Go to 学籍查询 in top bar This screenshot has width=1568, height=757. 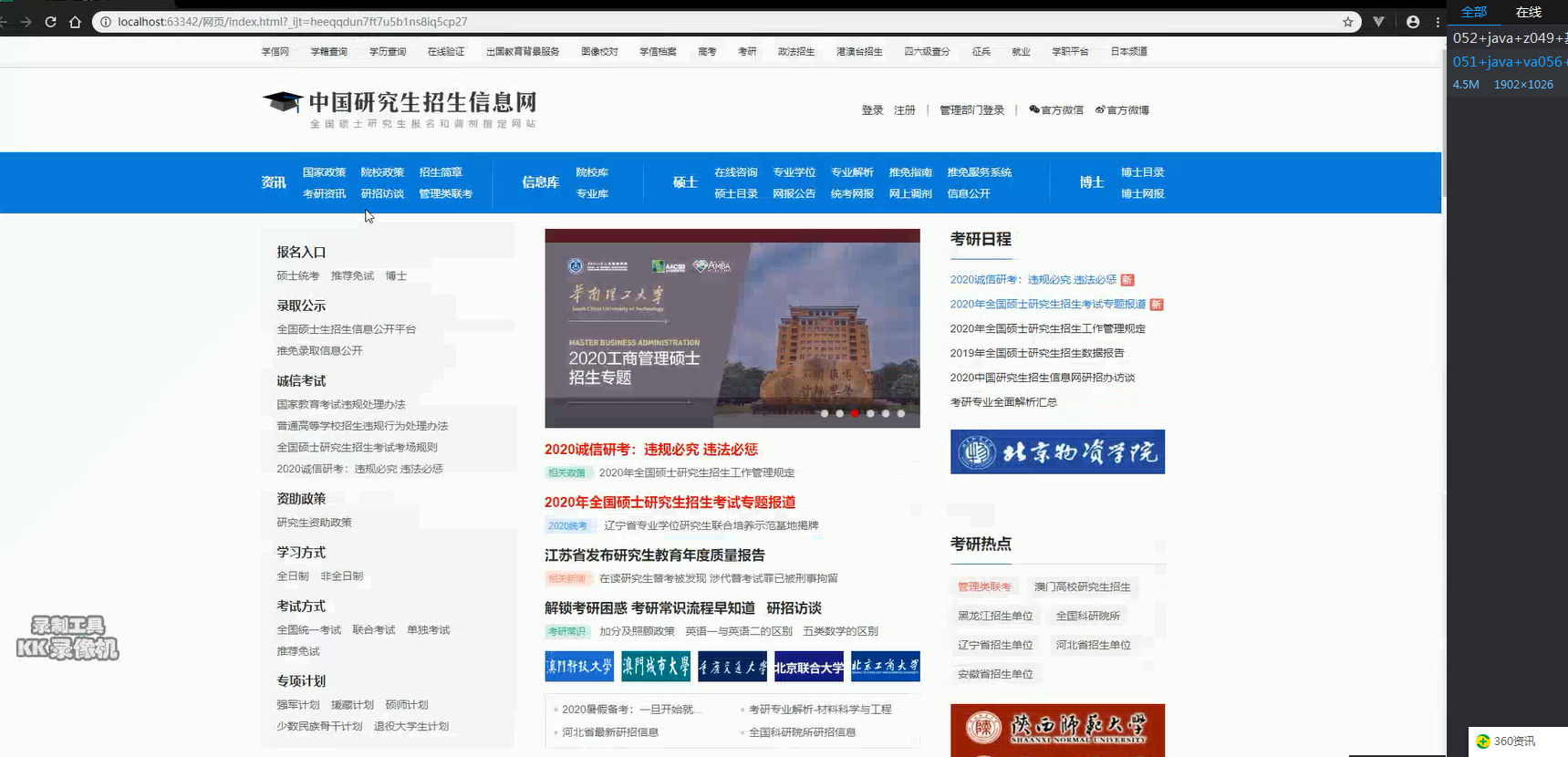click(328, 52)
